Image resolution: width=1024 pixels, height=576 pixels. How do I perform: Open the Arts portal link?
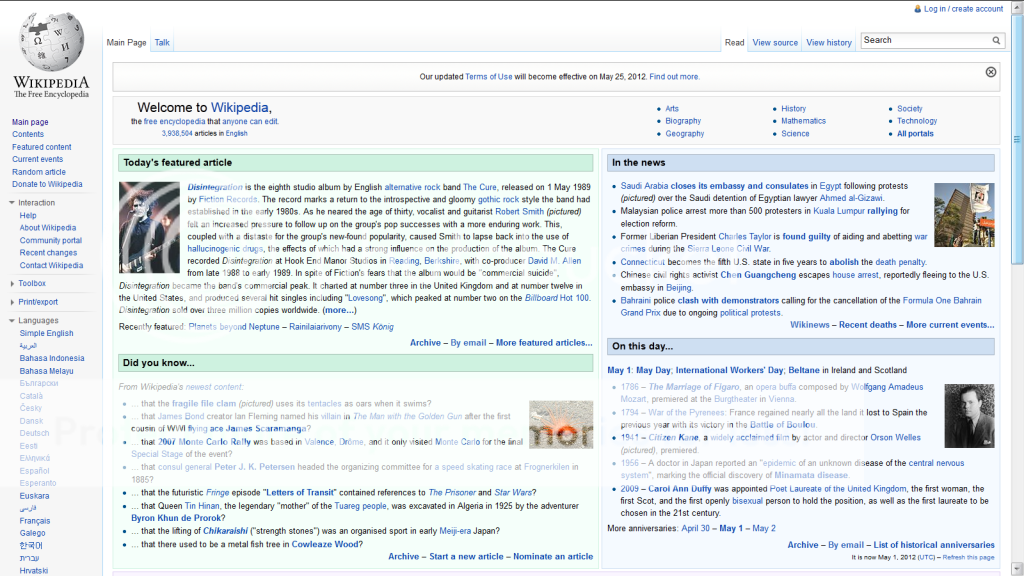672,108
